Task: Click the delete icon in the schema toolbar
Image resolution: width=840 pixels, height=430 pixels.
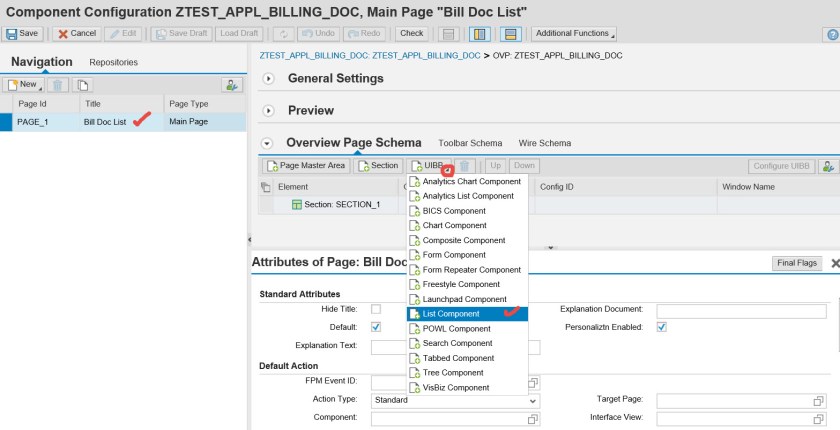Action: (x=464, y=166)
